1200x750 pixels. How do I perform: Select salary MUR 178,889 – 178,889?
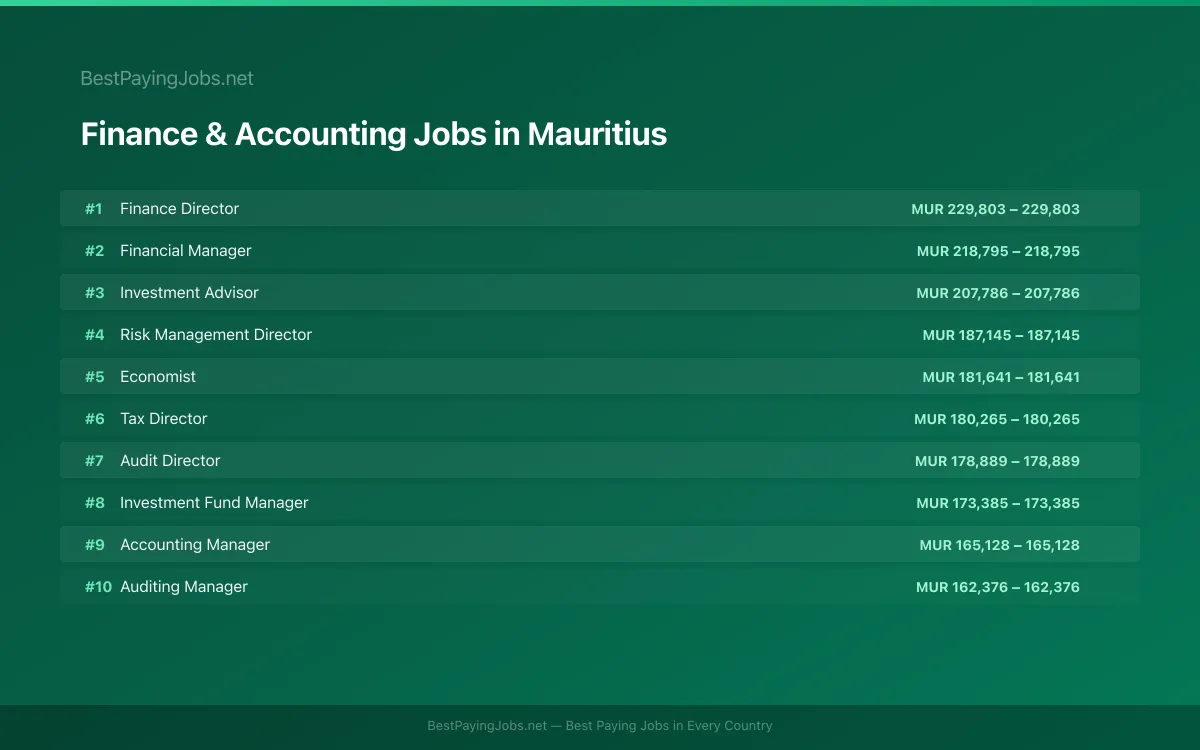click(x=997, y=461)
